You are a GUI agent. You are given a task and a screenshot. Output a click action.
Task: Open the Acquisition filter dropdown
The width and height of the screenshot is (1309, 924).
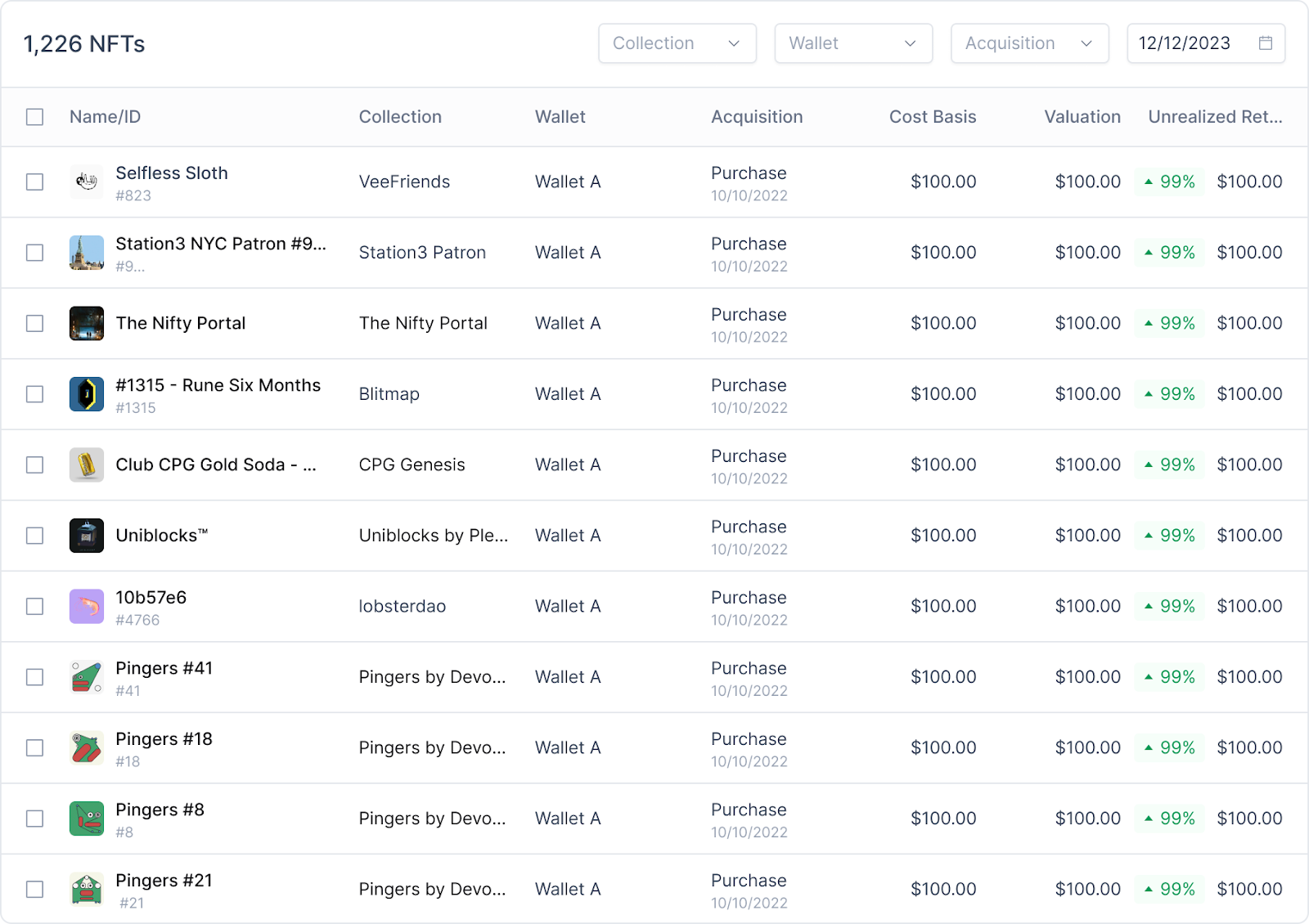point(1028,43)
